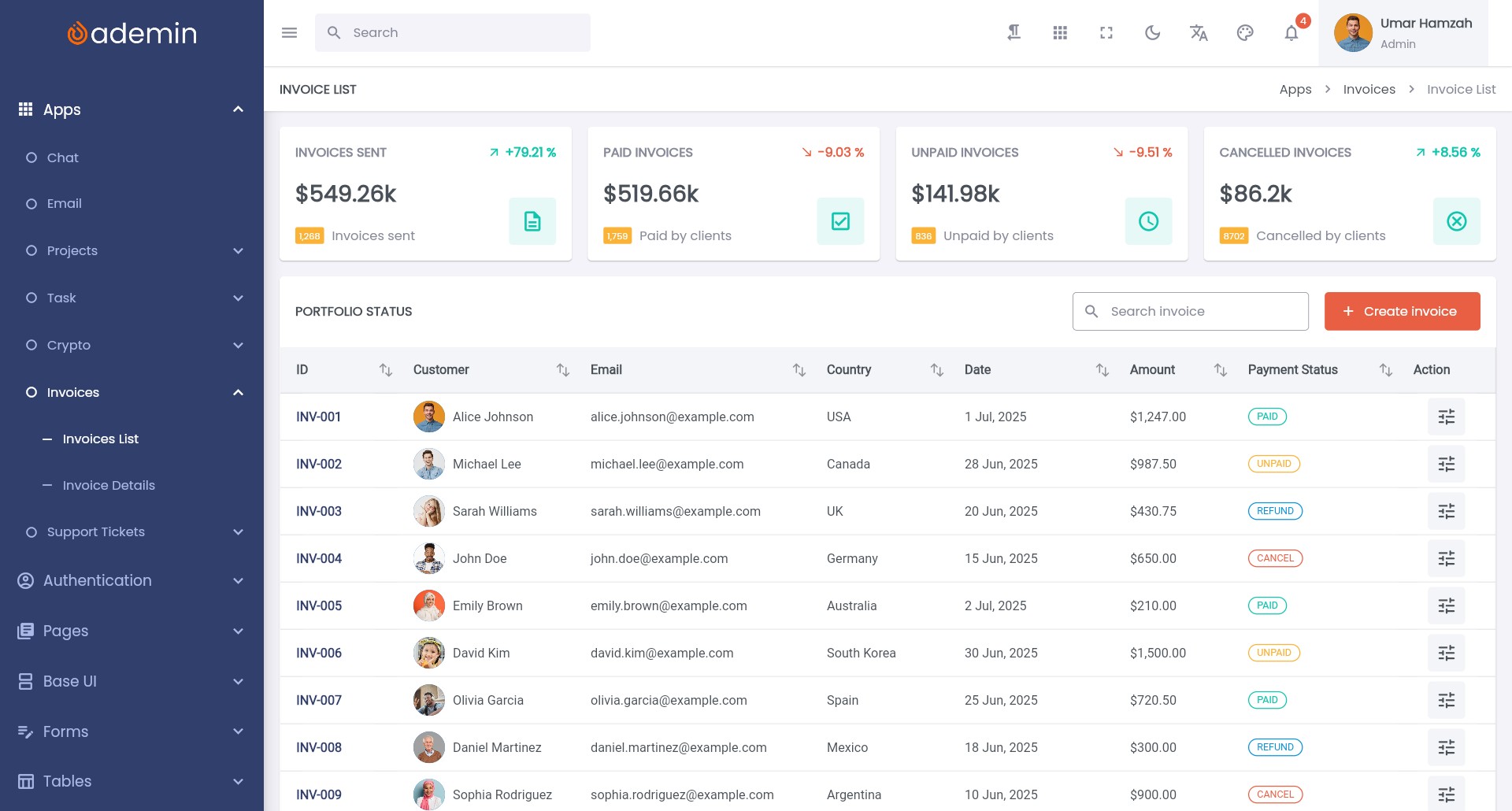Open the notifications bell

[x=1291, y=33]
